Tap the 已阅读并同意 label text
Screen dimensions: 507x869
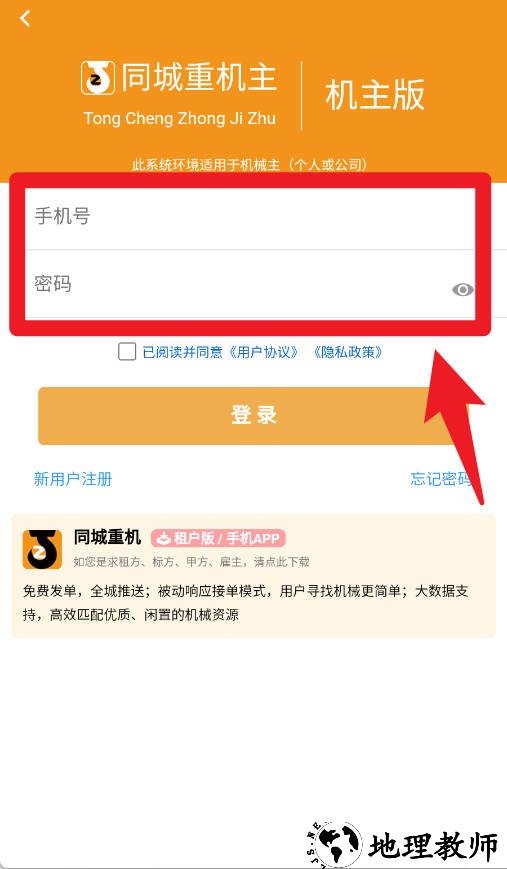click(x=182, y=352)
